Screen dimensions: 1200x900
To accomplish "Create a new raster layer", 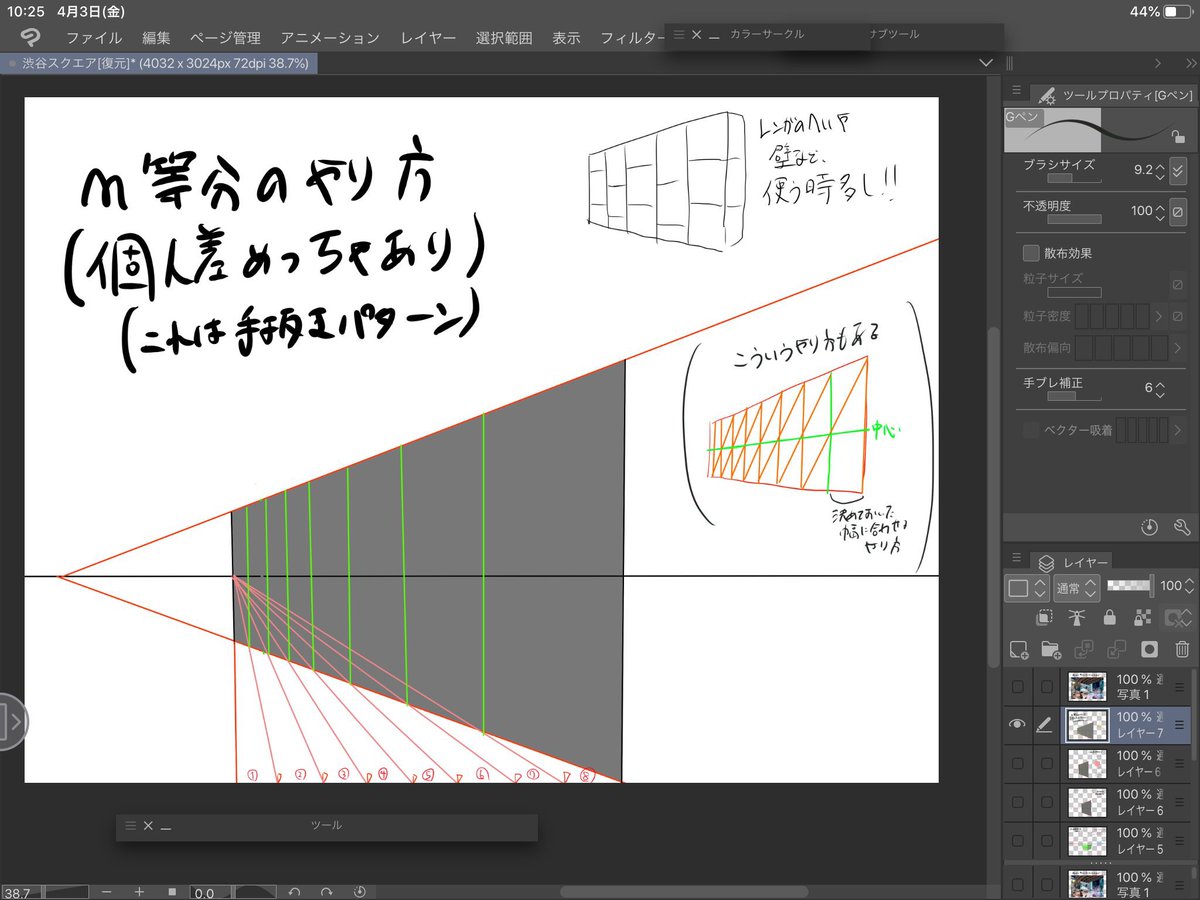I will tap(1018, 650).
